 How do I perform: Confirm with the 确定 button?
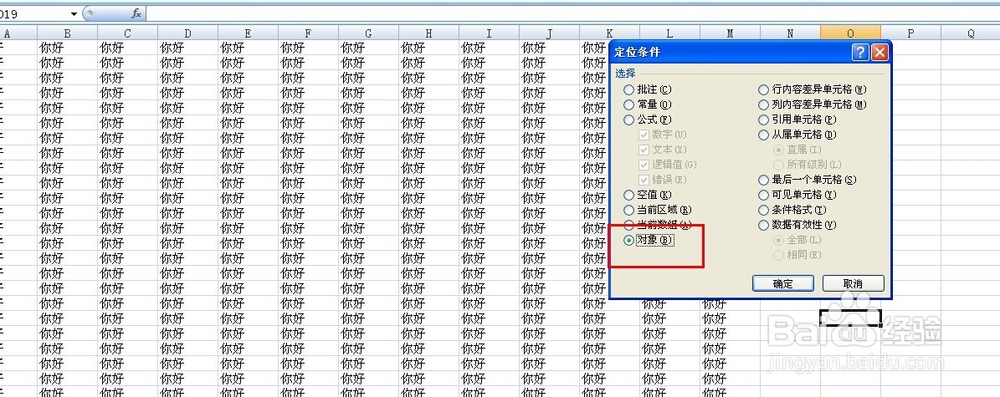(x=783, y=283)
